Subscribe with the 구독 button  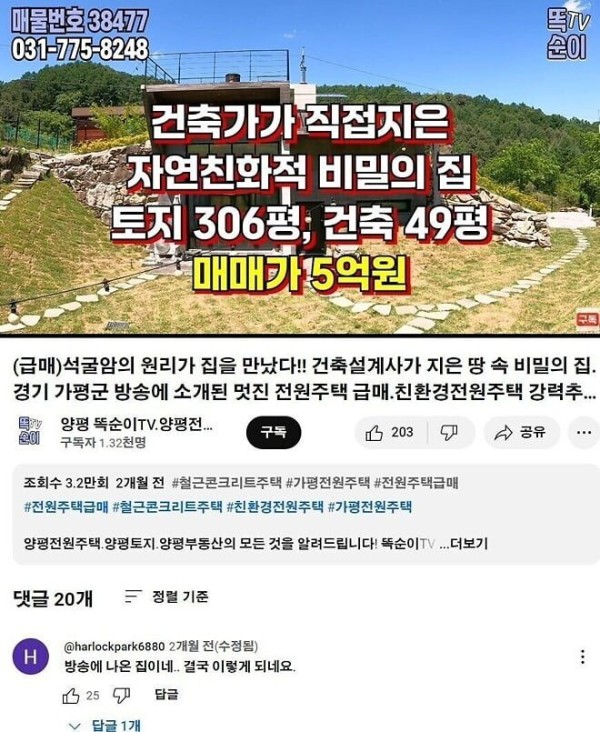point(274,432)
